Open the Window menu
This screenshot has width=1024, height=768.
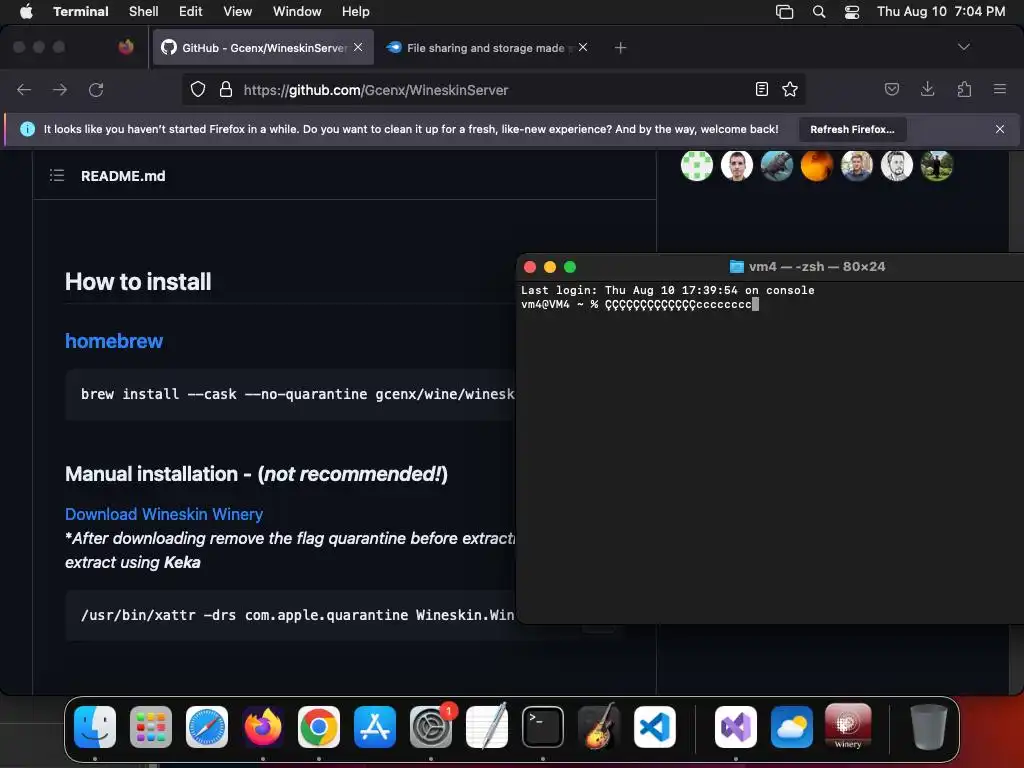pyautogui.click(x=296, y=11)
